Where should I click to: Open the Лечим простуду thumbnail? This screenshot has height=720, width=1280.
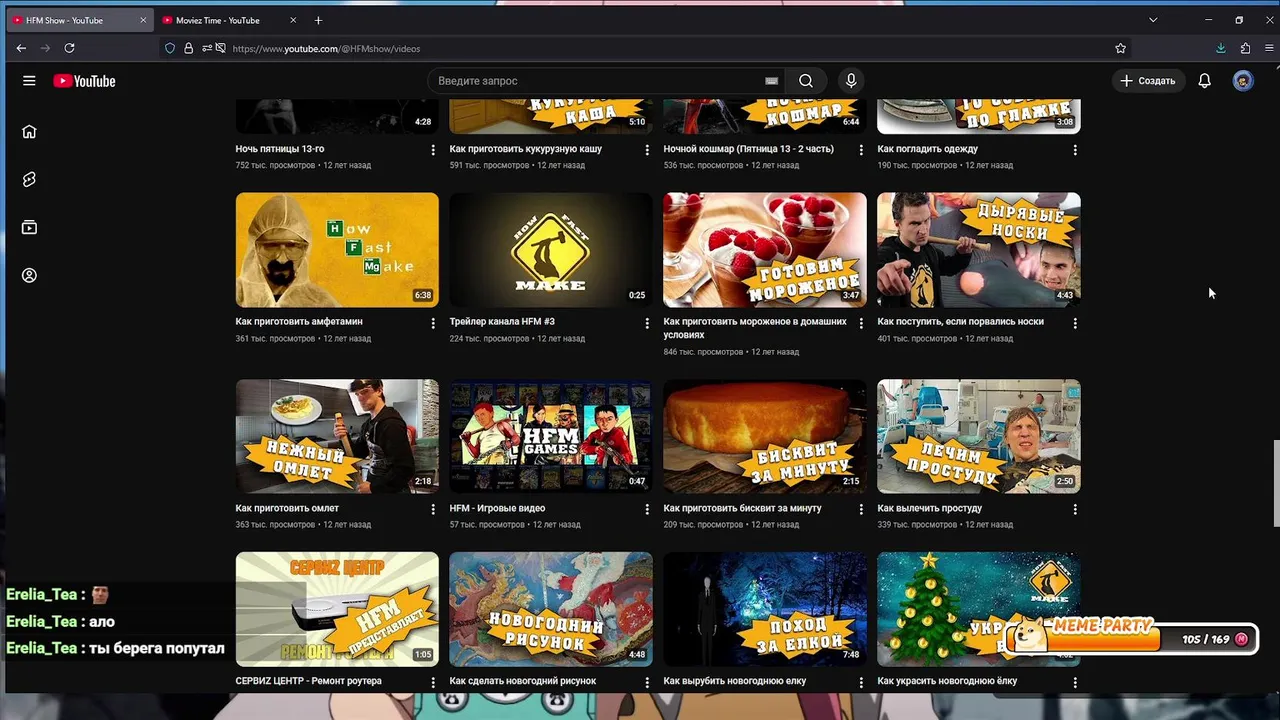[979, 436]
